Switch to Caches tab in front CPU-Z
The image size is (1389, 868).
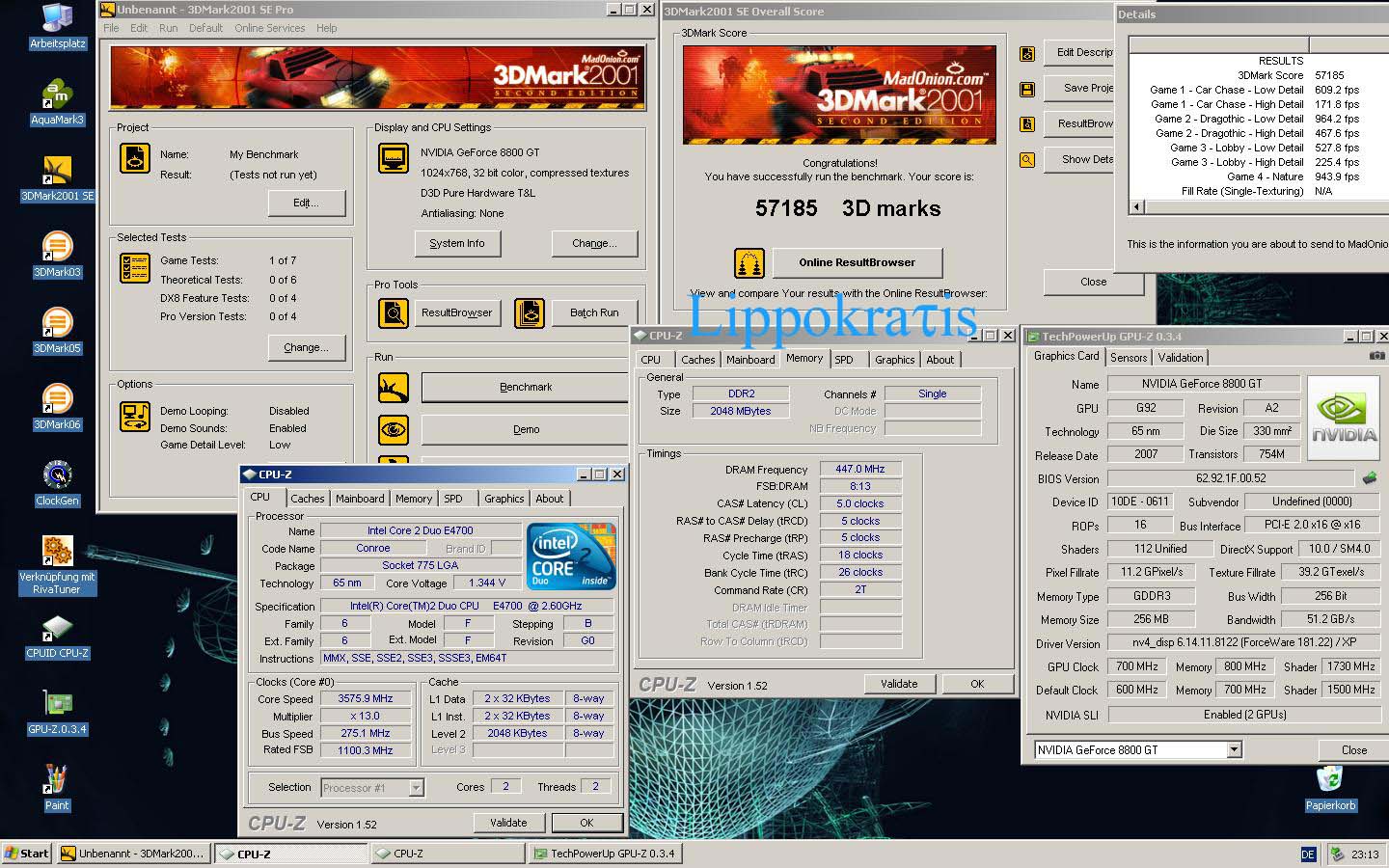pos(307,499)
